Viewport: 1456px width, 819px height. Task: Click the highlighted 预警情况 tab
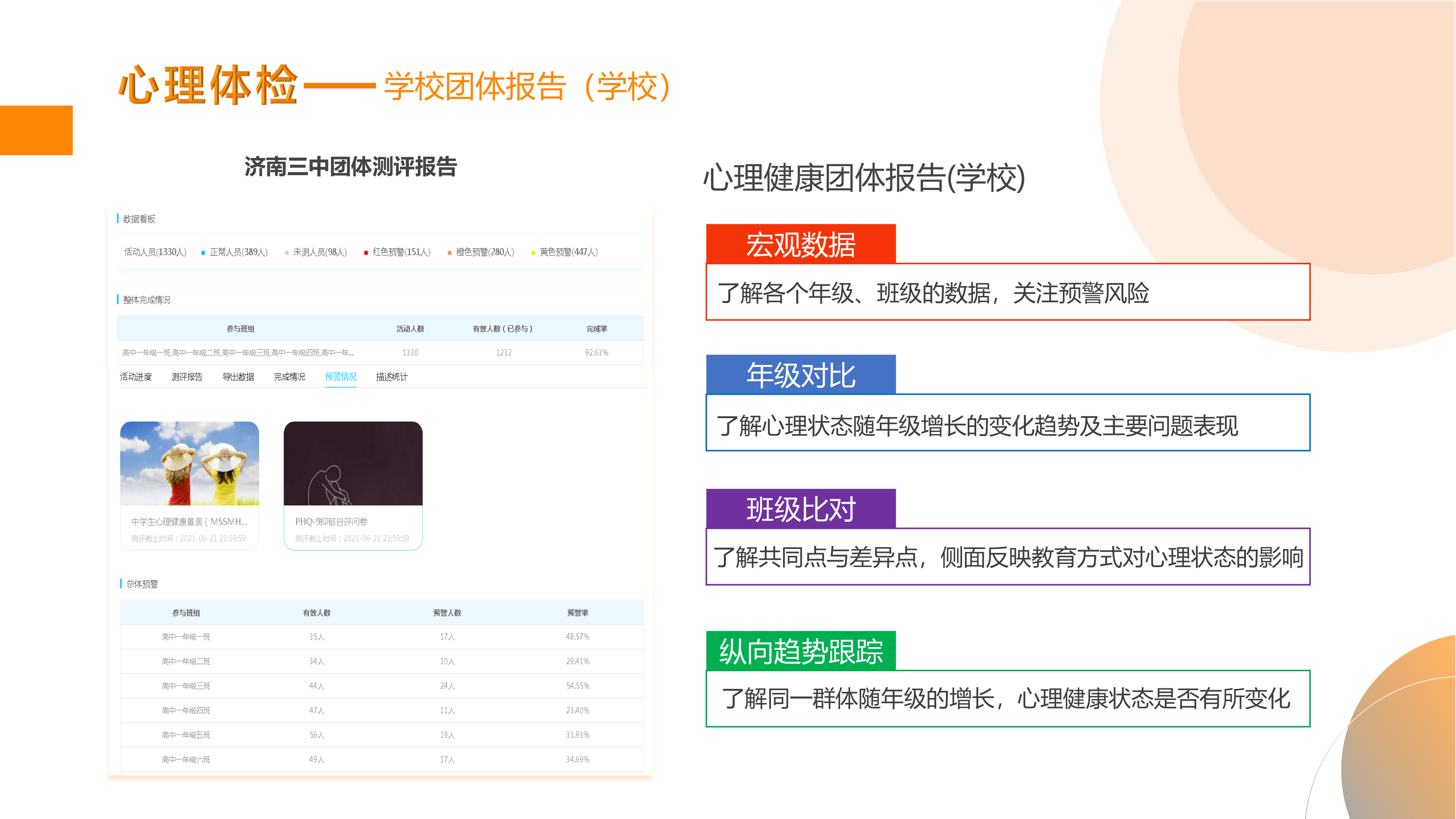pyautogui.click(x=340, y=377)
